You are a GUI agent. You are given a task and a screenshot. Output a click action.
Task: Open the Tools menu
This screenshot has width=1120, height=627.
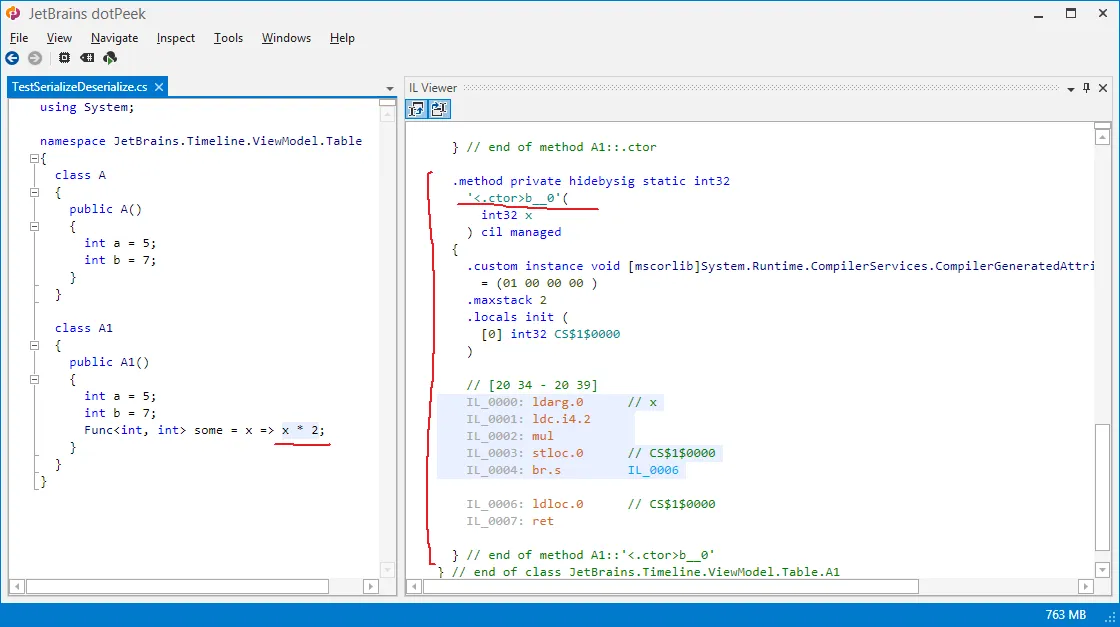click(228, 38)
